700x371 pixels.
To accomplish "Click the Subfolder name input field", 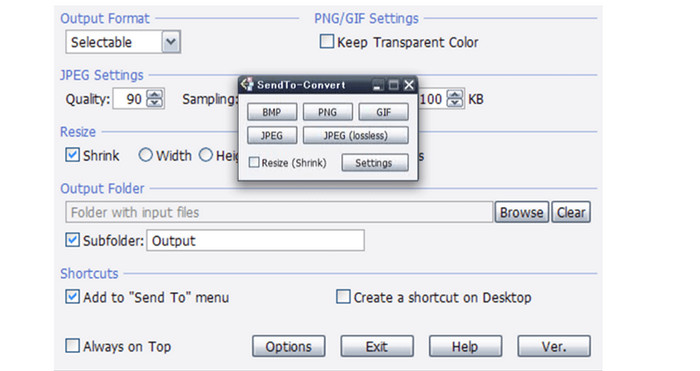I will pos(255,241).
